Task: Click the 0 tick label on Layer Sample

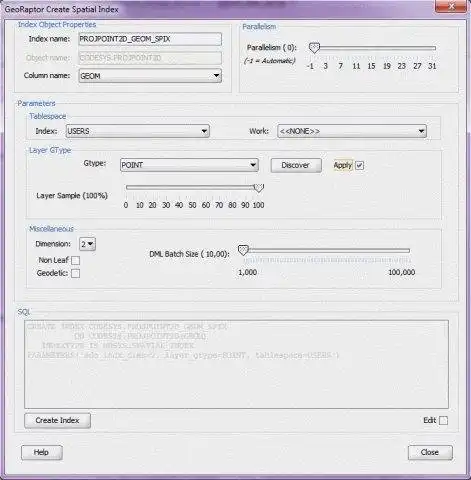Action: coord(126,205)
